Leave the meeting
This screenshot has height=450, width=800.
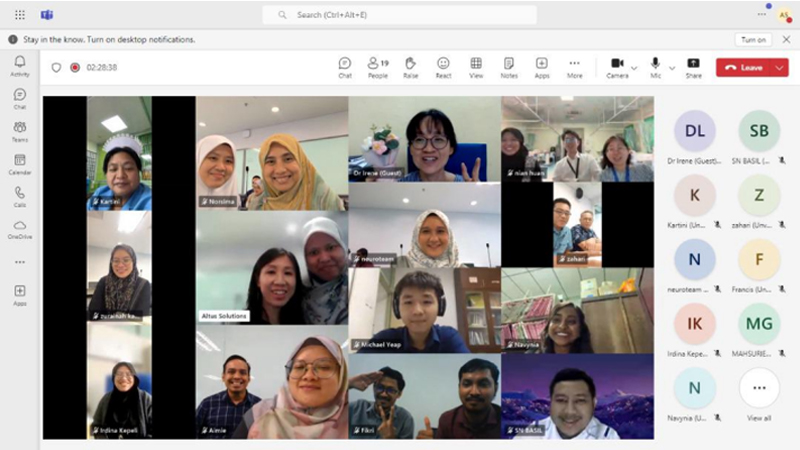743,68
